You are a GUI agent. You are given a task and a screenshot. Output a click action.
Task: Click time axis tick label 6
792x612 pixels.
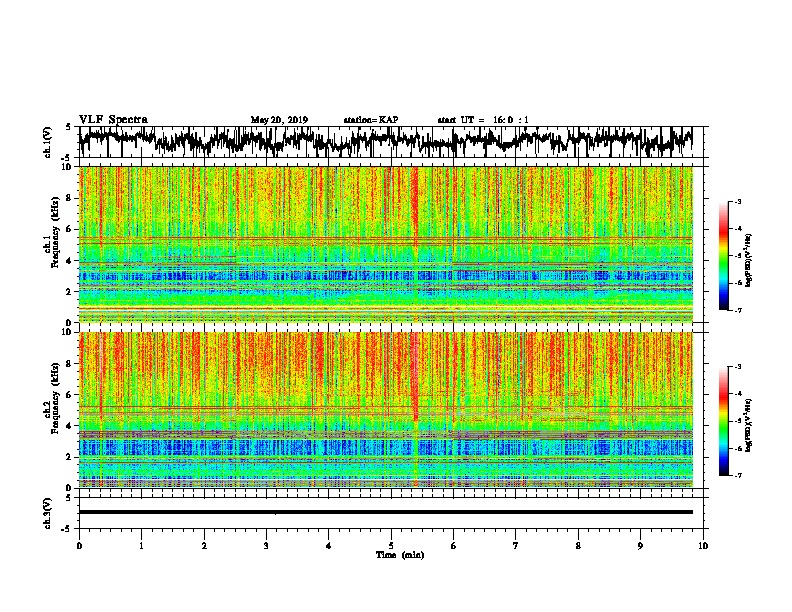pos(454,546)
